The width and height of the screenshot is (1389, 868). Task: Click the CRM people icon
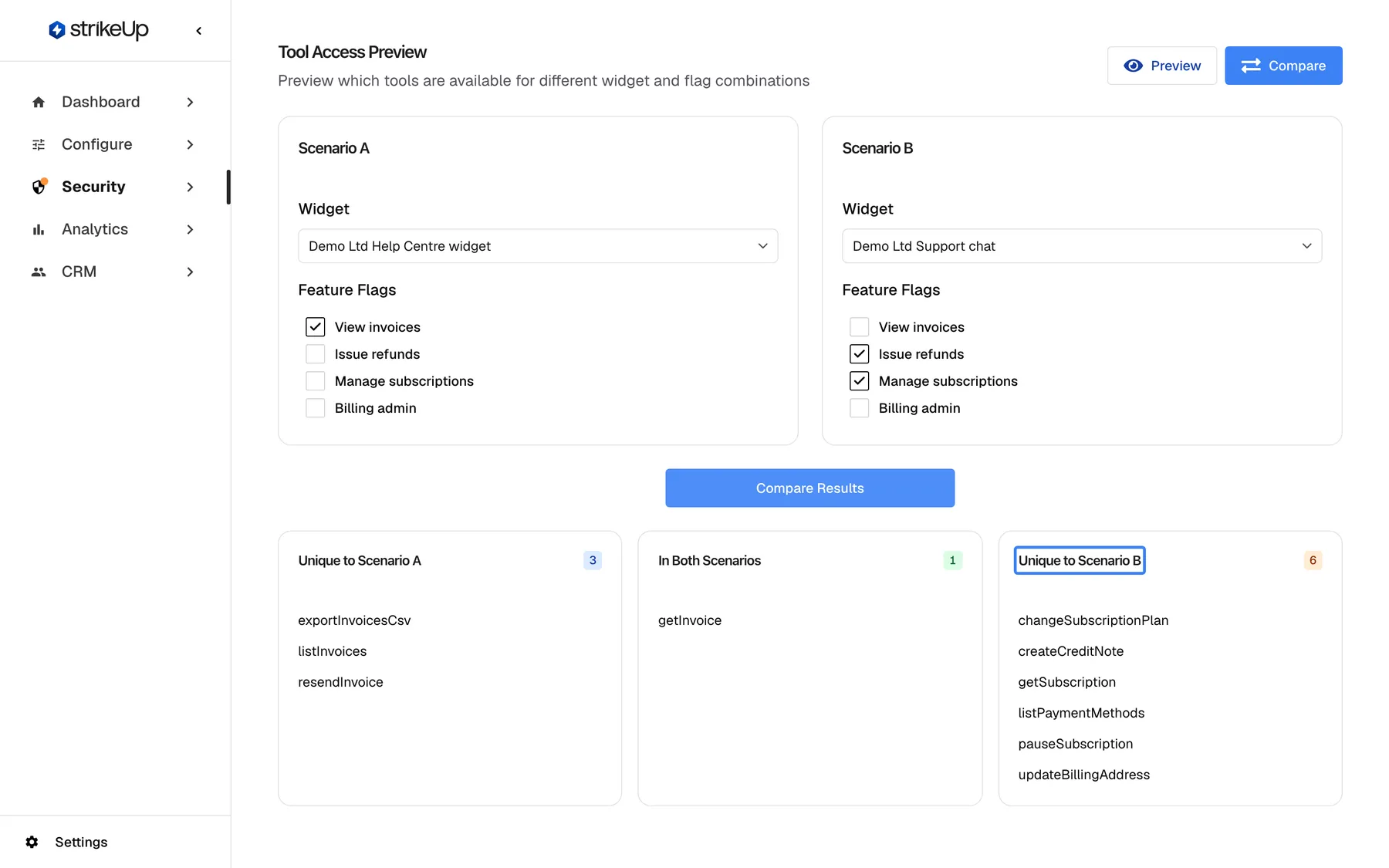click(39, 272)
